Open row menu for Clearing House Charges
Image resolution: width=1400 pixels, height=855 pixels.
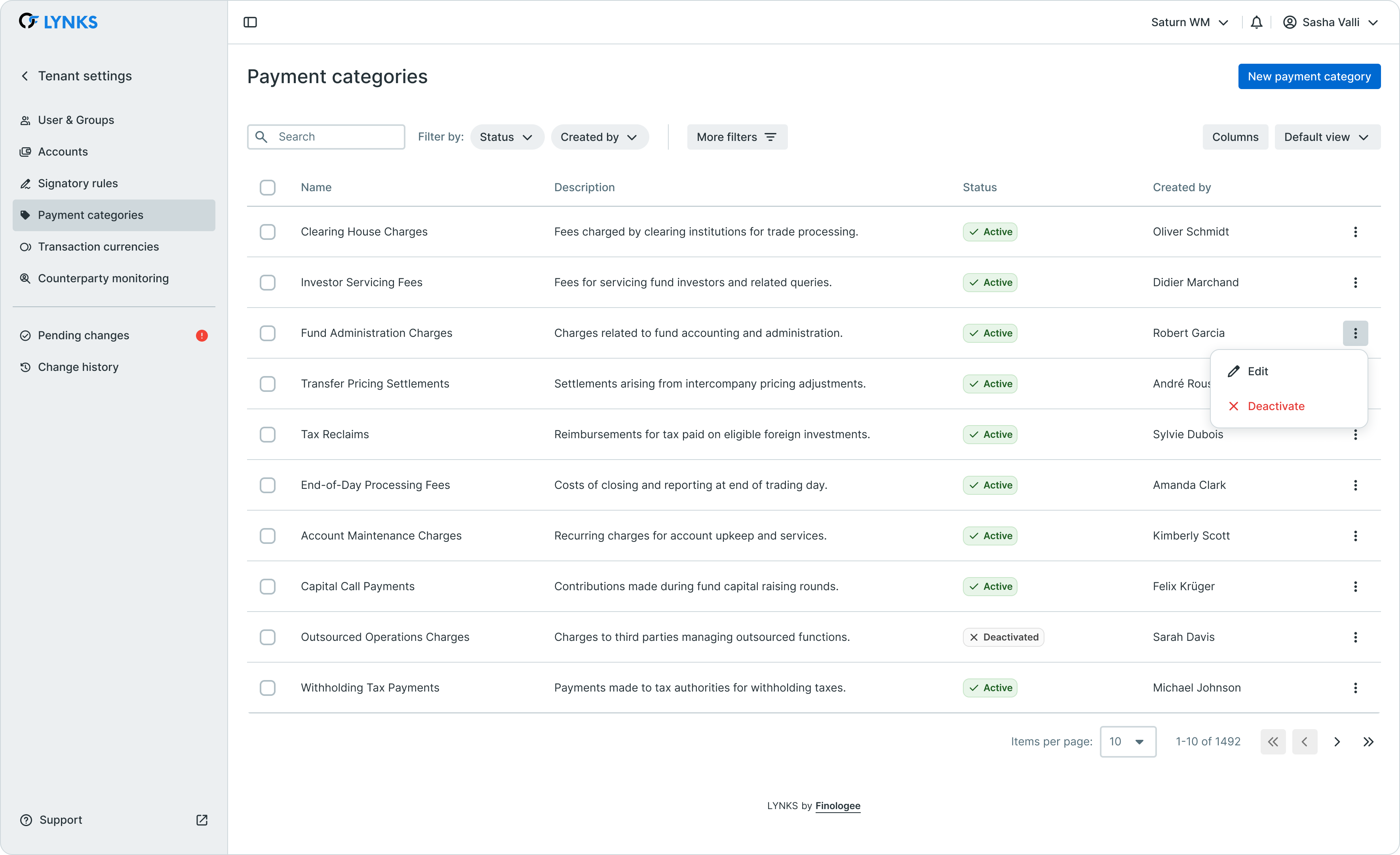pos(1355,232)
